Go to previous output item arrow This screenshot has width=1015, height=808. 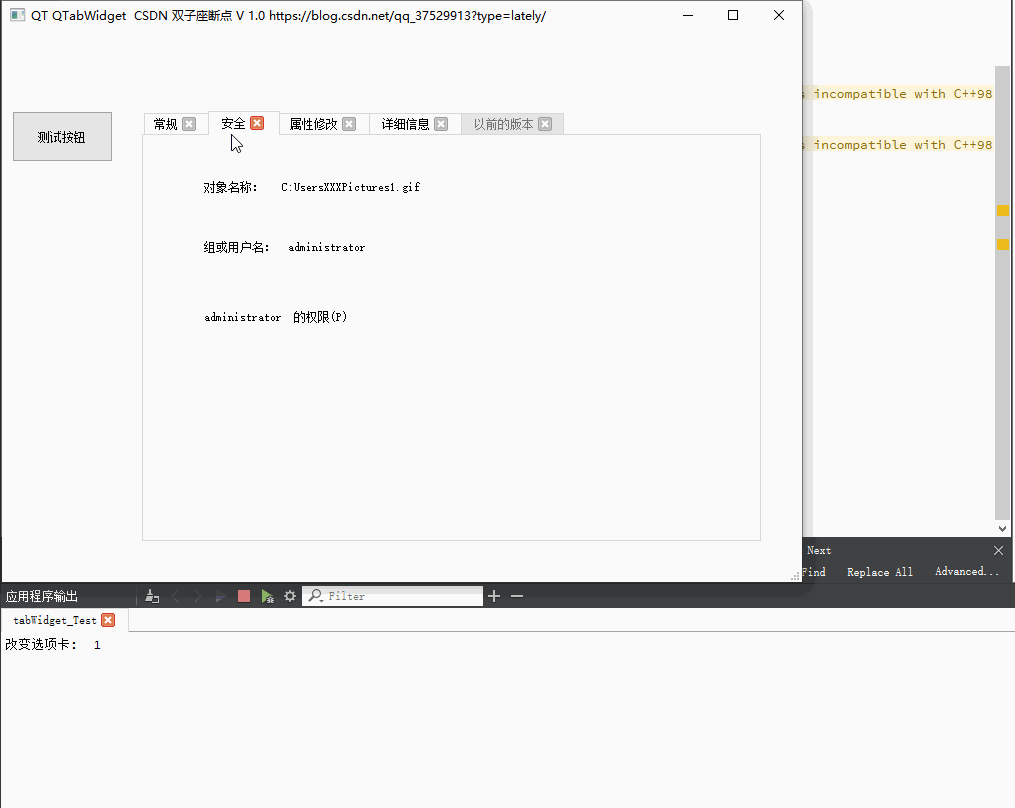coord(176,596)
